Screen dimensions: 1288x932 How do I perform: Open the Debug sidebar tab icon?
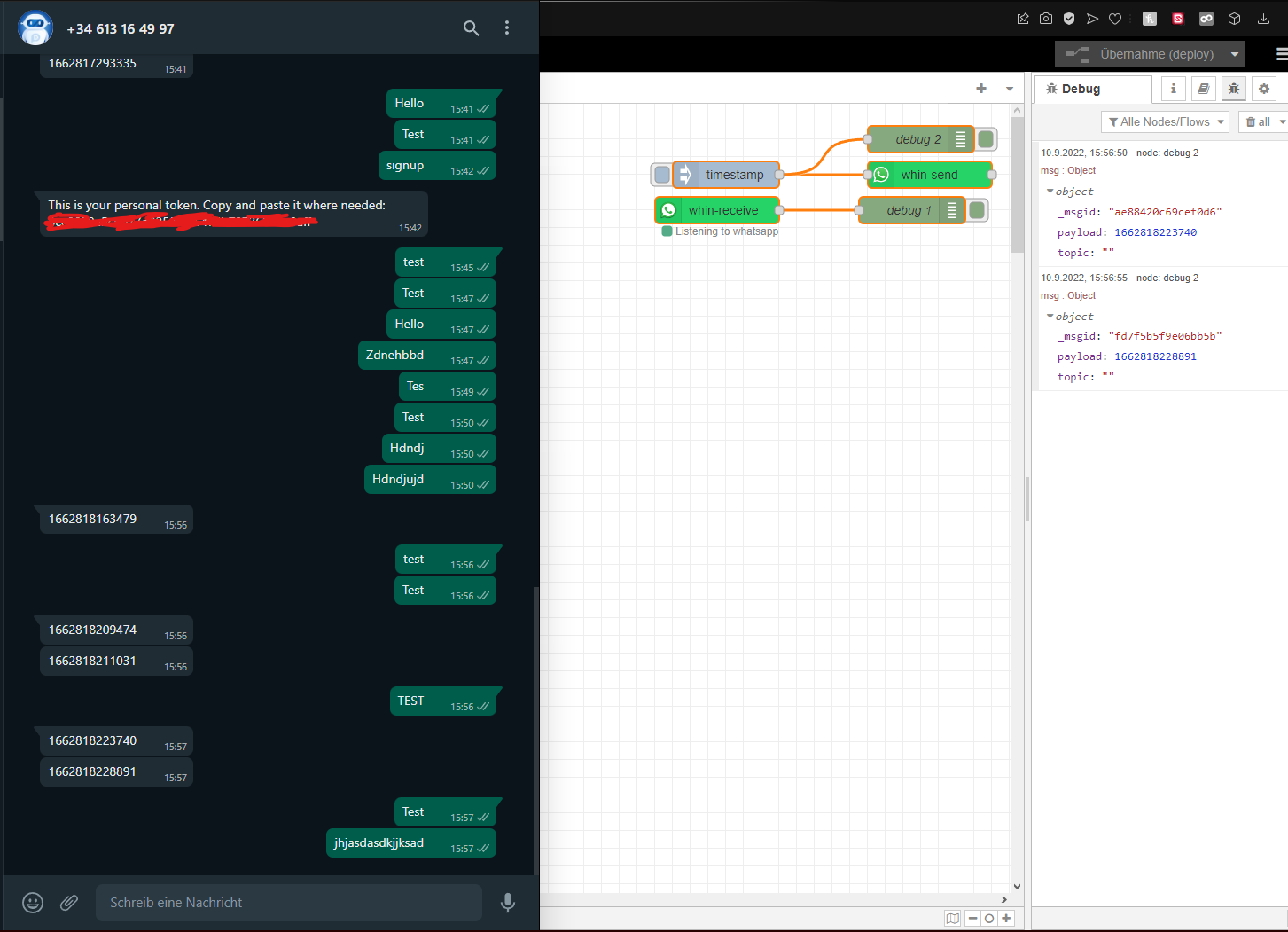[1234, 89]
